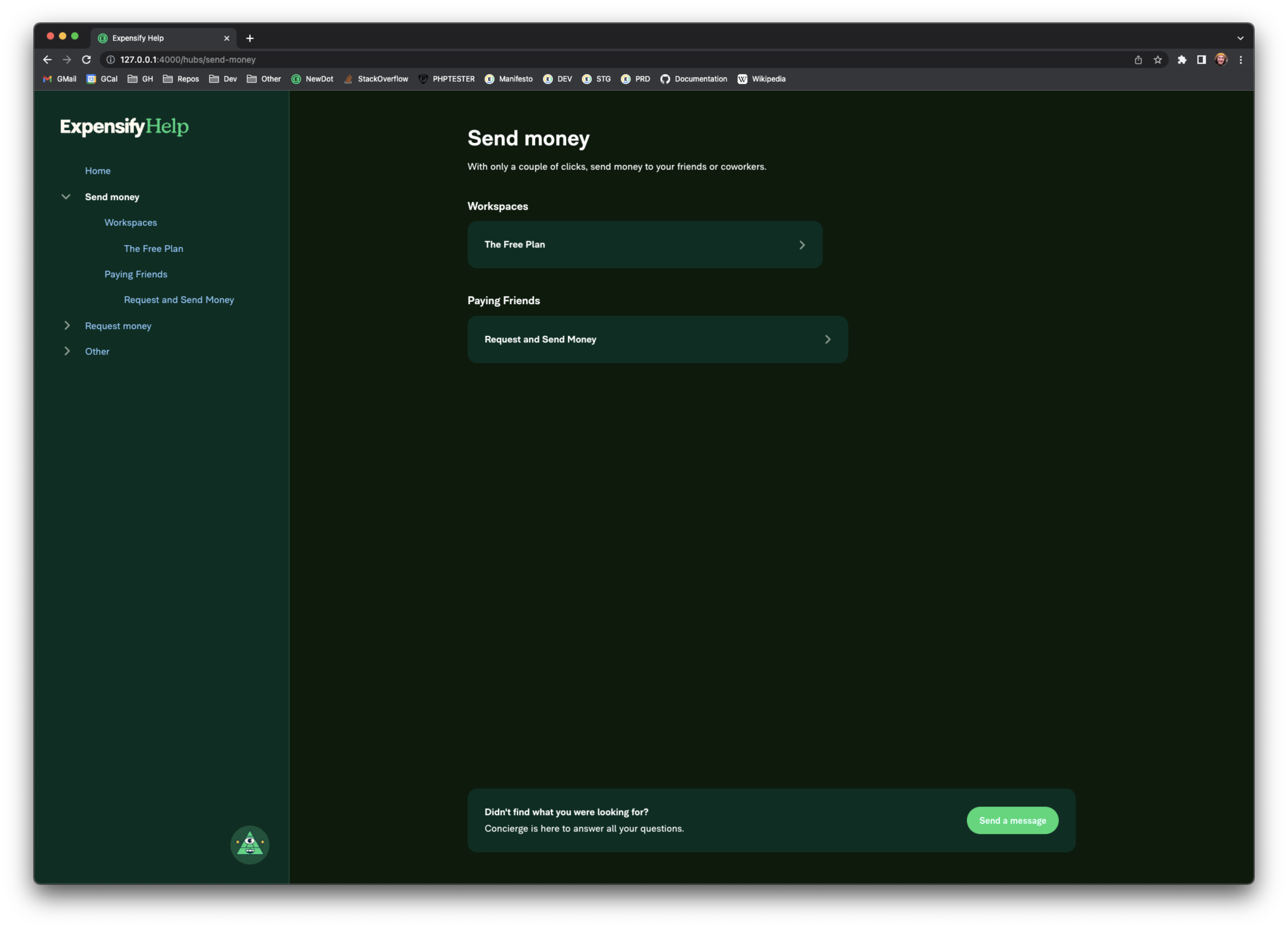Open the browser extensions puzzle icon
The width and height of the screenshot is (1288, 929).
click(x=1182, y=60)
